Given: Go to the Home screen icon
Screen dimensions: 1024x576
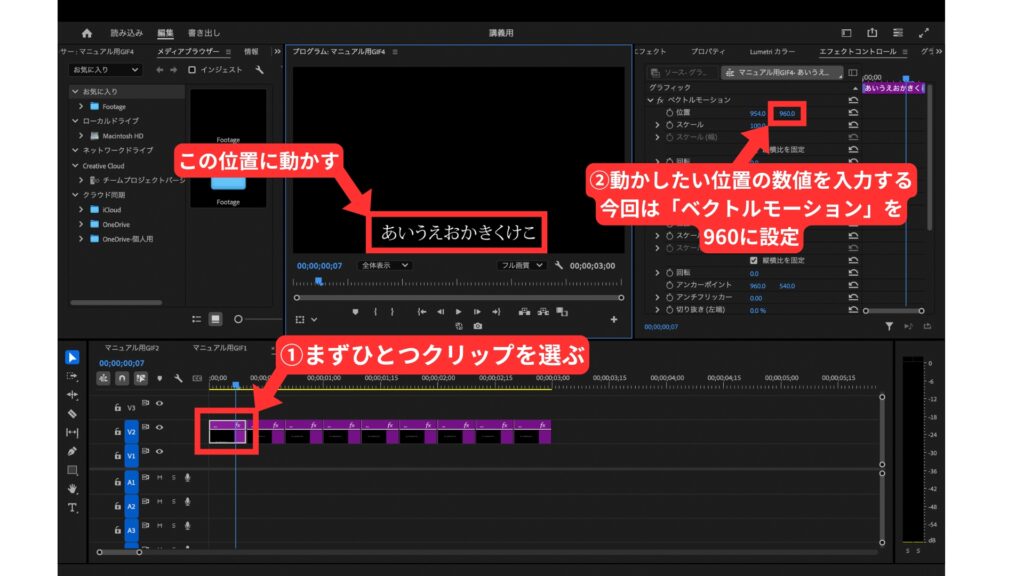Looking at the screenshot, I should point(87,33).
